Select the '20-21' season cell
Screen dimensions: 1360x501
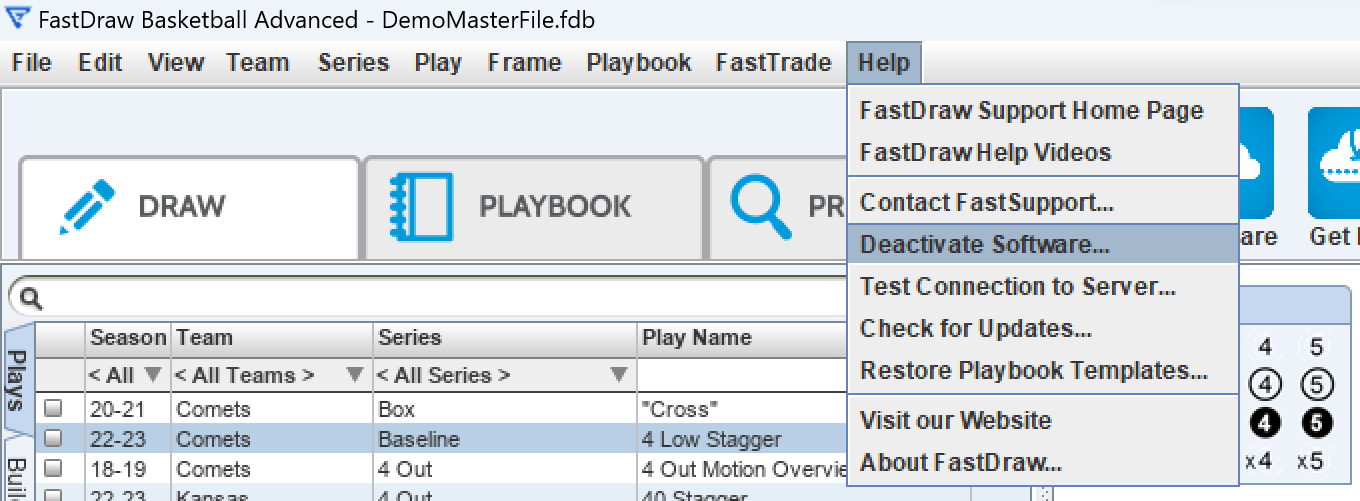click(x=128, y=409)
